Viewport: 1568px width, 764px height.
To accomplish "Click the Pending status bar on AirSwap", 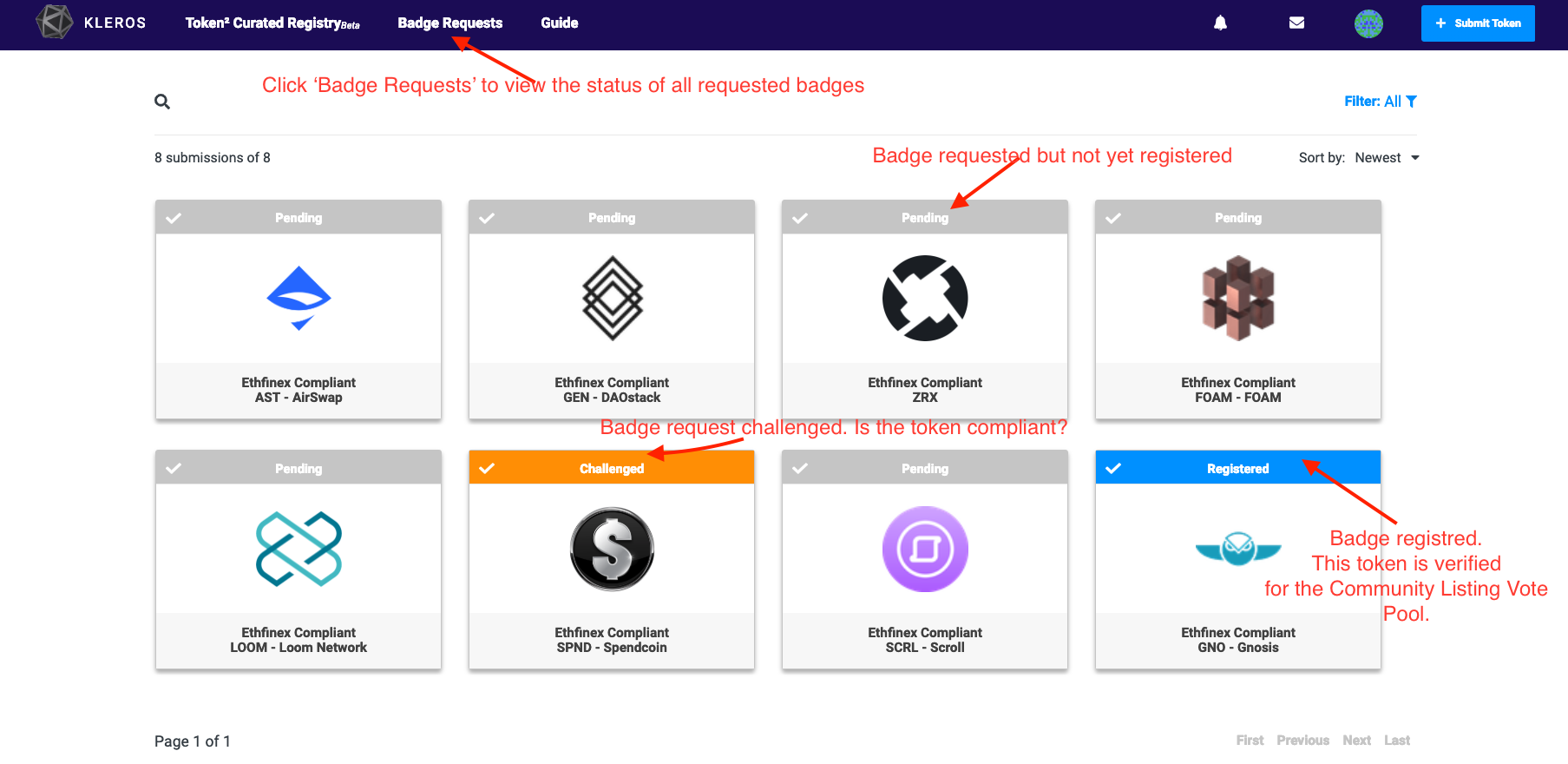I will [299, 218].
